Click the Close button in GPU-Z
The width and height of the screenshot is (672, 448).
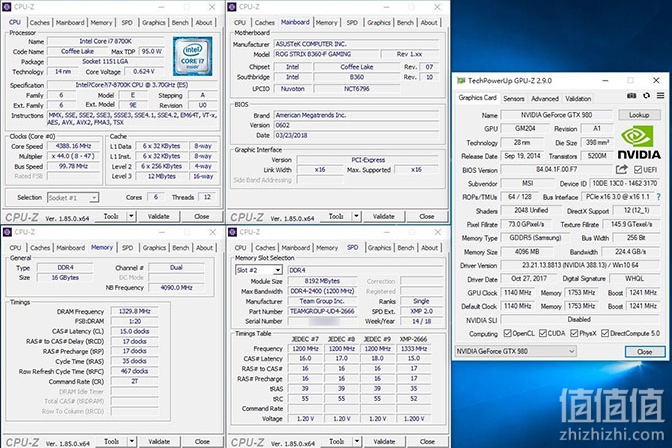click(645, 352)
